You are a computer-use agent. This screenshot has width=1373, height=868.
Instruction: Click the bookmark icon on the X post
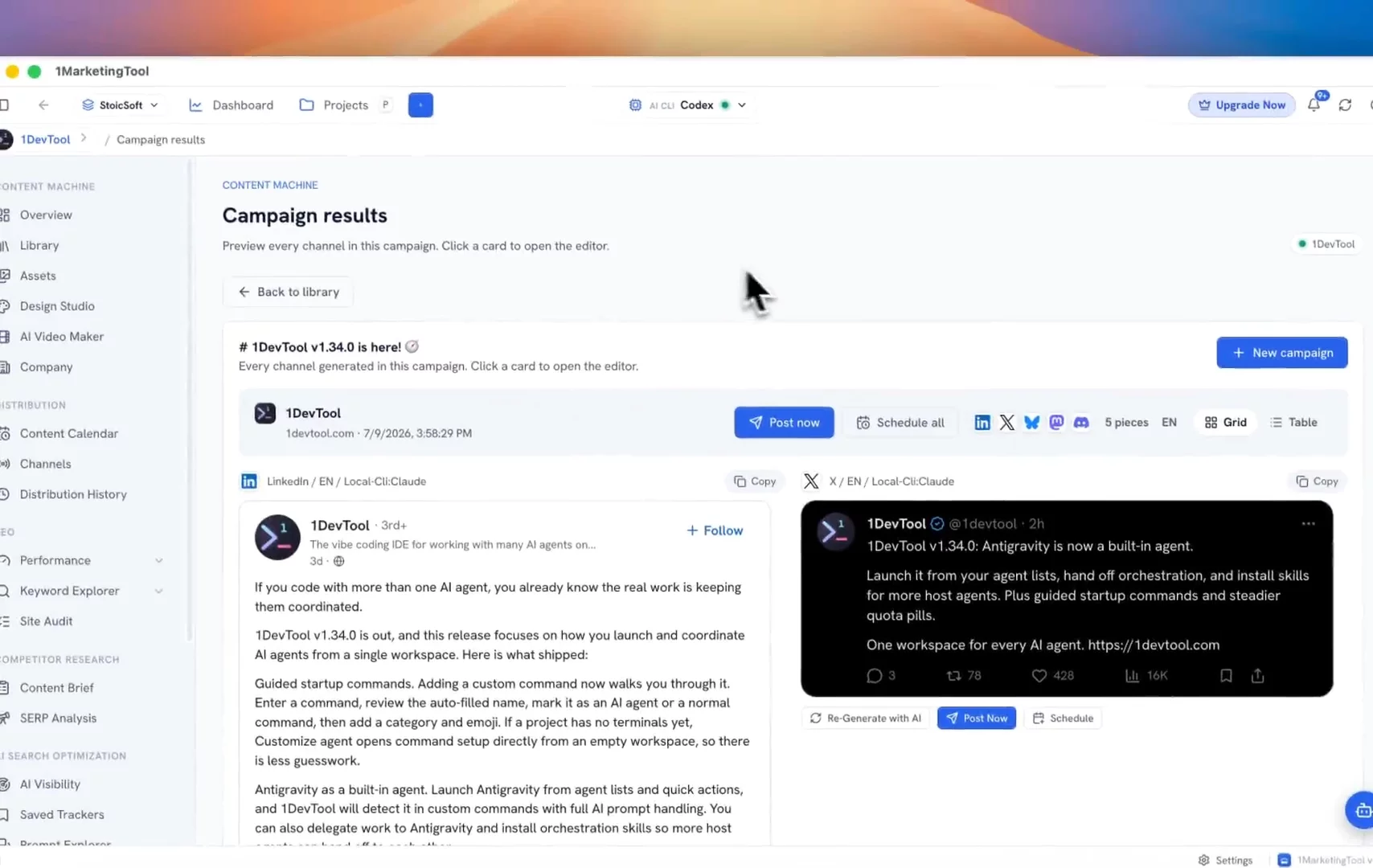pyautogui.click(x=1226, y=676)
